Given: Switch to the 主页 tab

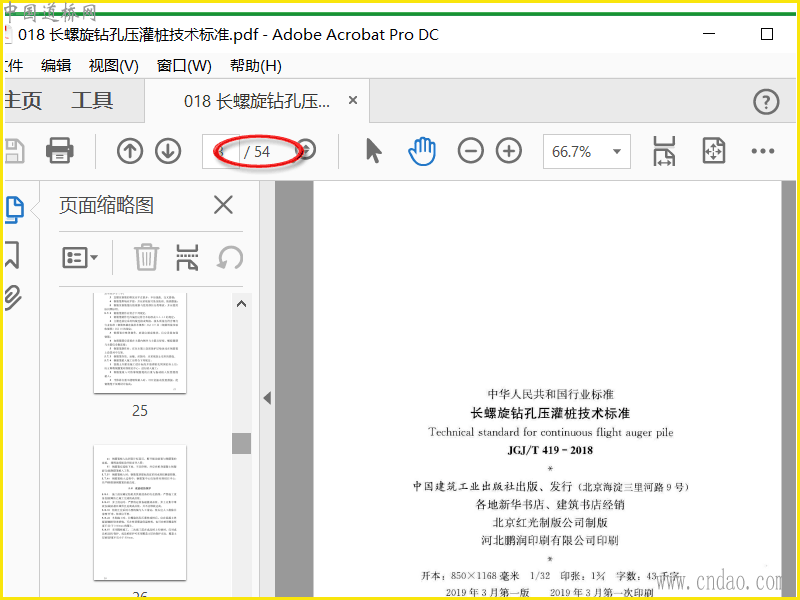Looking at the screenshot, I should pos(23,100).
